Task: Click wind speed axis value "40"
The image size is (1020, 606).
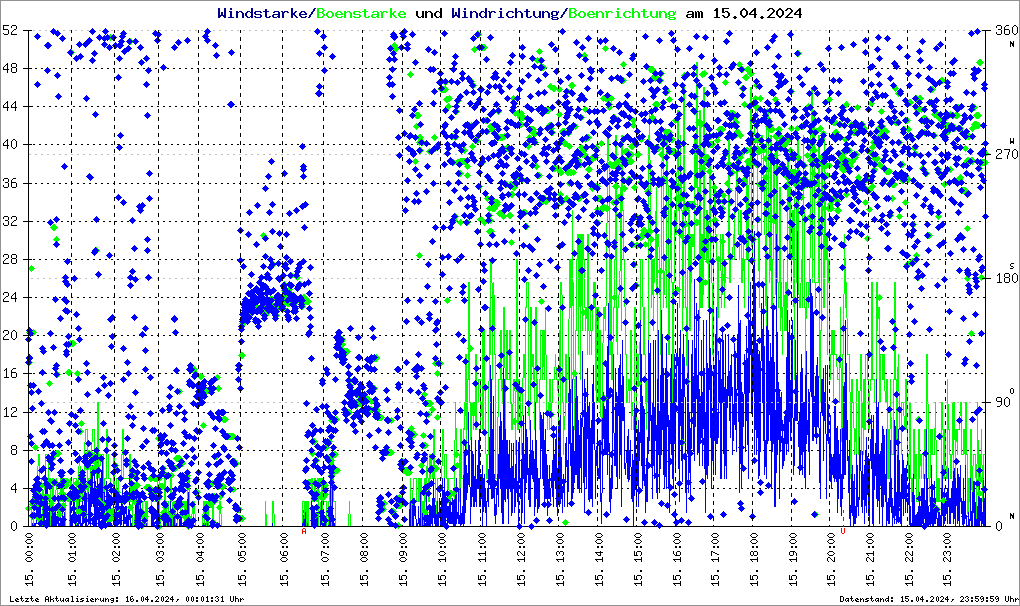Action: 9,144
